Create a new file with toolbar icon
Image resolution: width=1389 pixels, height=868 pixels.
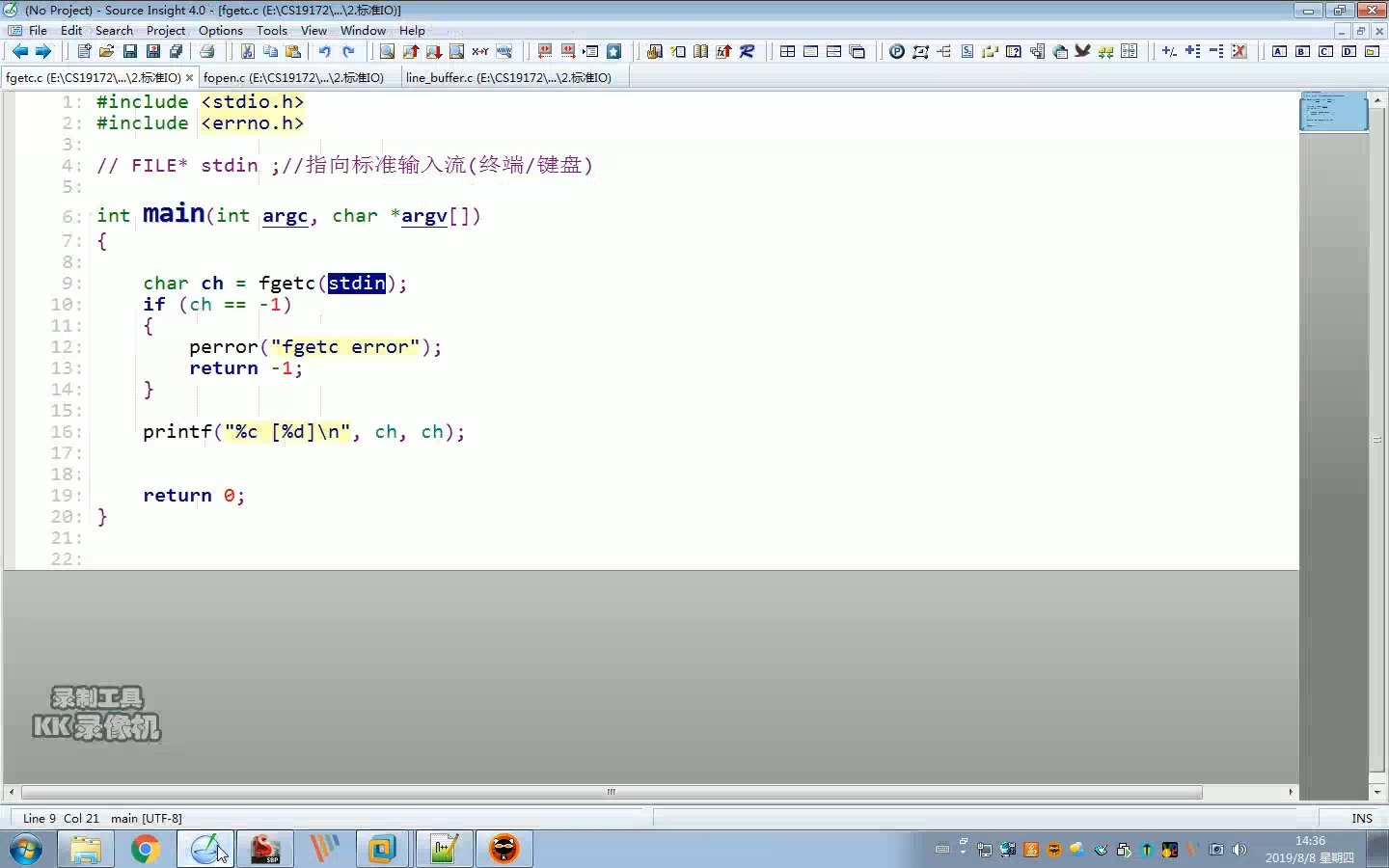[84, 52]
